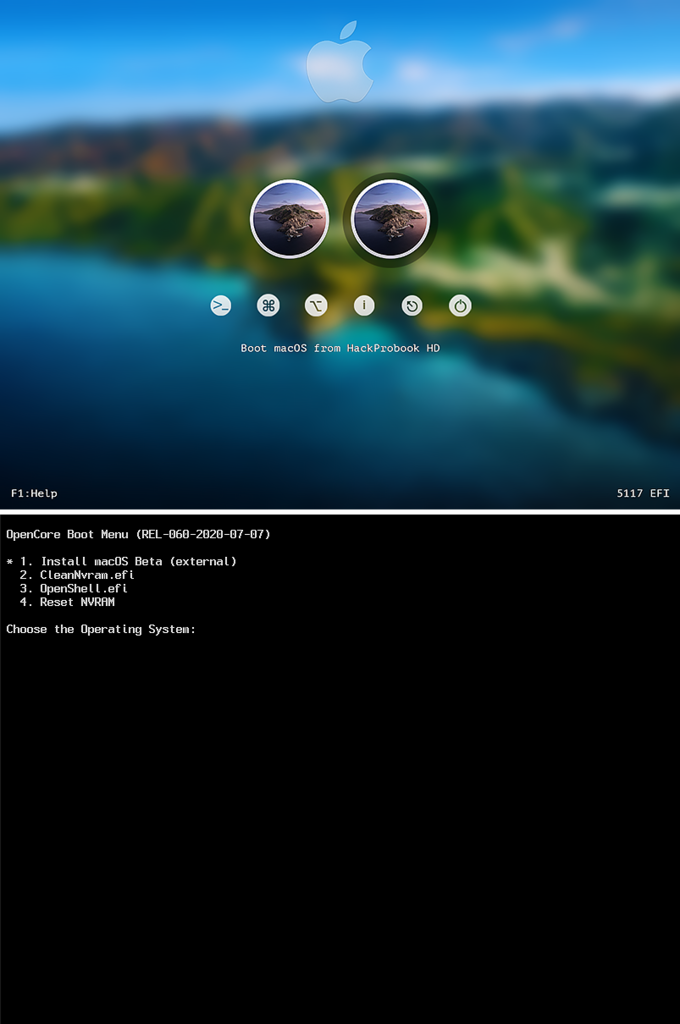
Task: Open the info (i) icon
Action: 364,306
